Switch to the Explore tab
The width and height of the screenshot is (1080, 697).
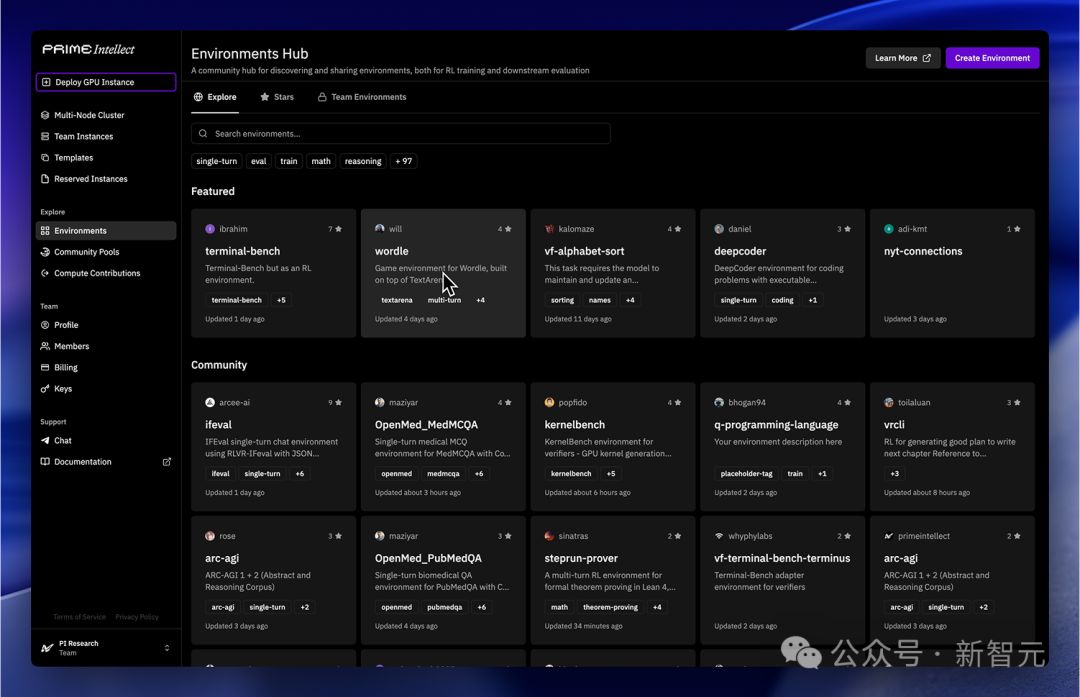coord(215,97)
